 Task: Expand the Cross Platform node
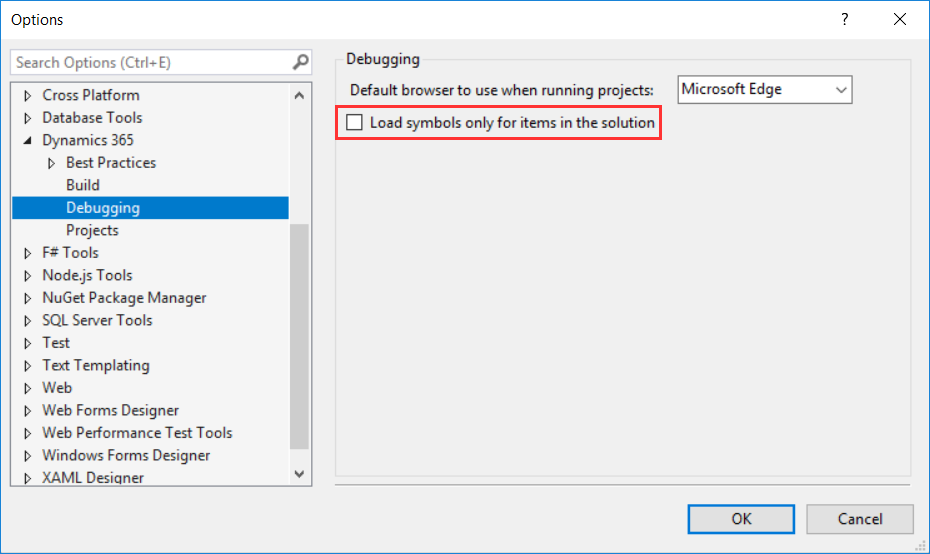(x=28, y=96)
